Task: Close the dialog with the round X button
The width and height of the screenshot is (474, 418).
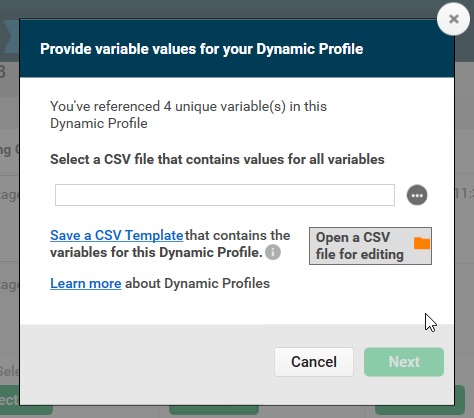Action: coord(453,19)
